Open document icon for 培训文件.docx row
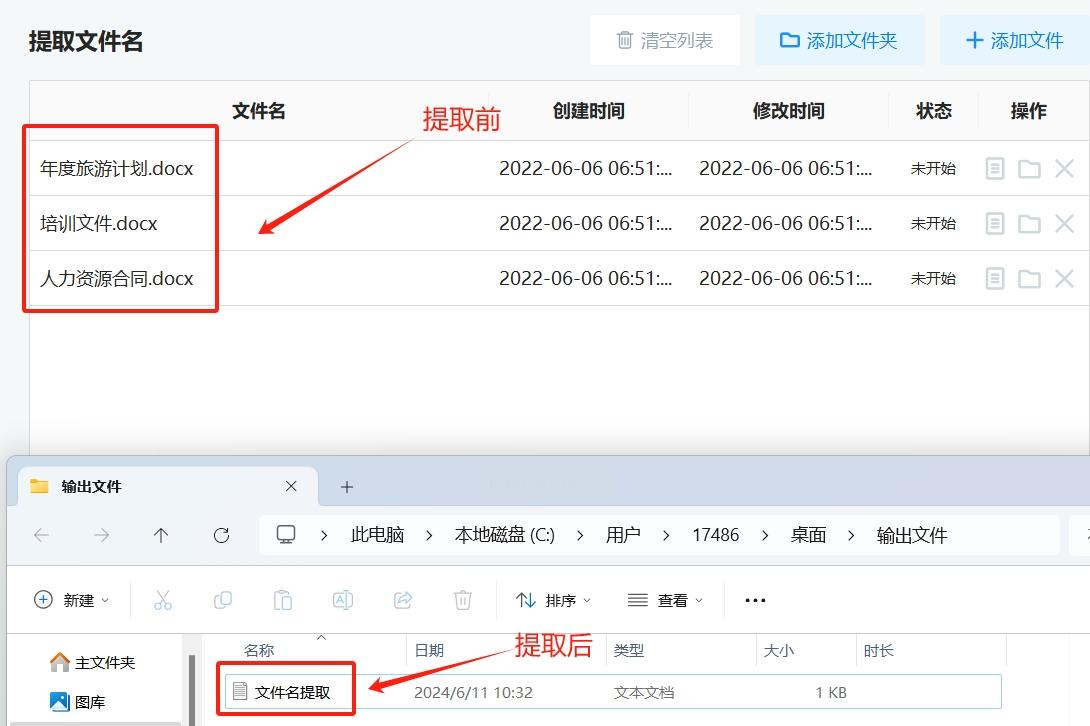The height and width of the screenshot is (726, 1090). [995, 223]
